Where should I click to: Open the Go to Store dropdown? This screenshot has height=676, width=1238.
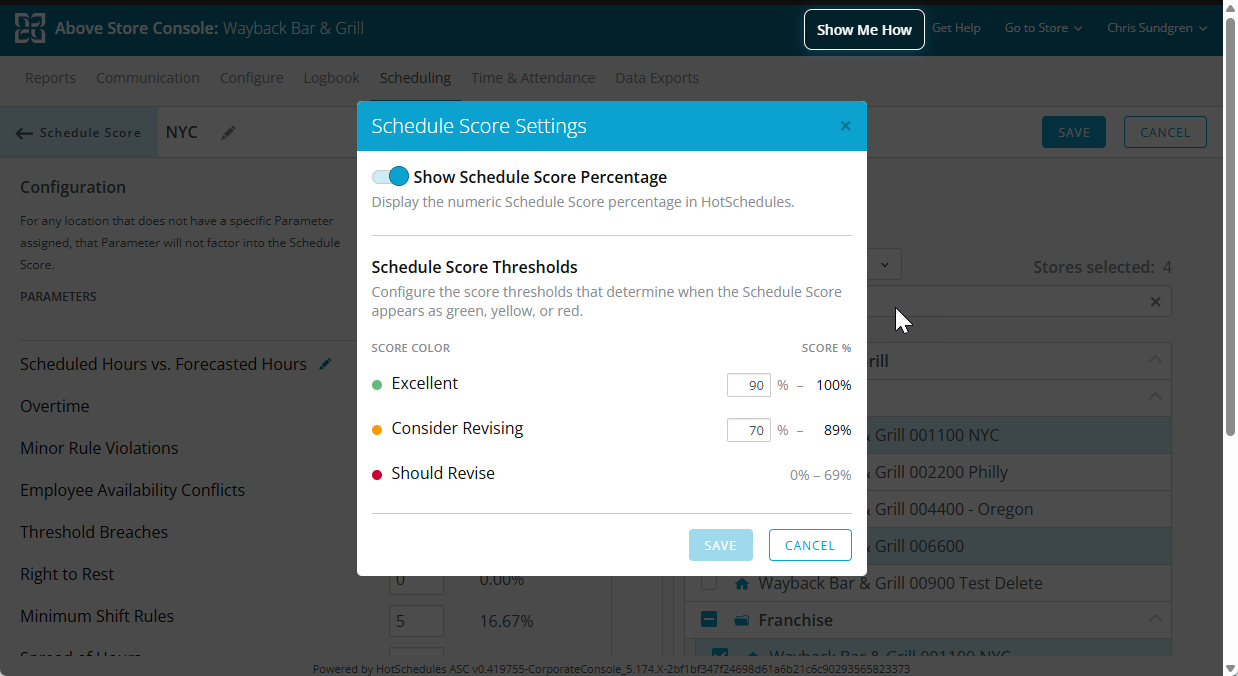click(x=1043, y=28)
